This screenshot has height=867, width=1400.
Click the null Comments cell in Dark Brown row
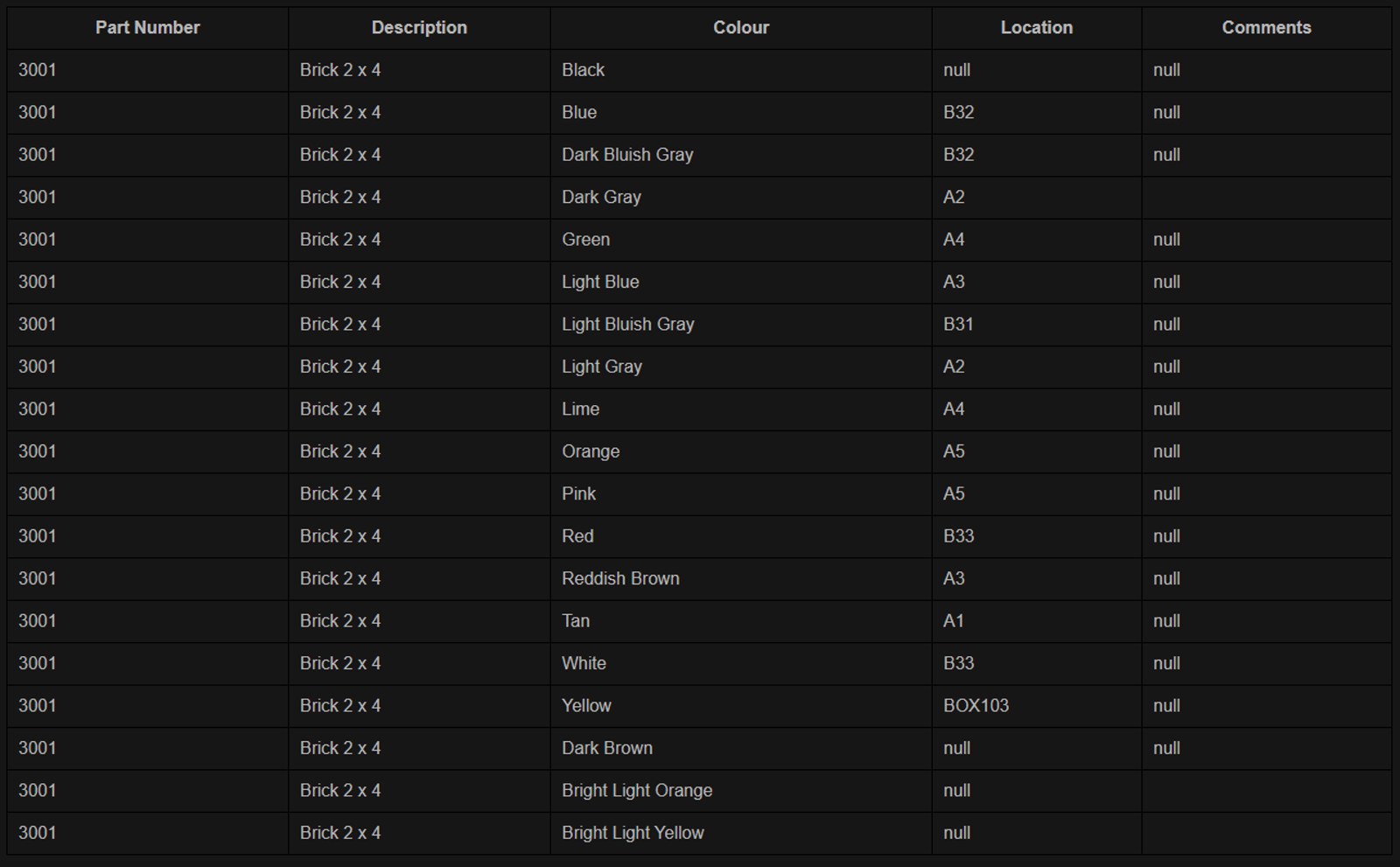pyautogui.click(x=1166, y=748)
